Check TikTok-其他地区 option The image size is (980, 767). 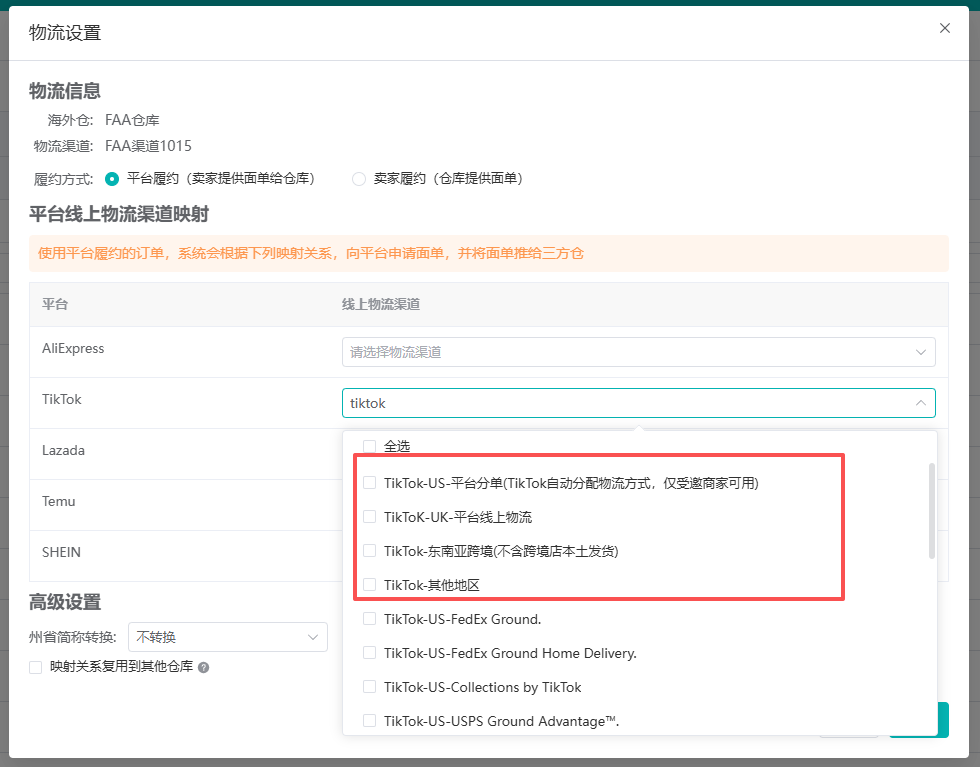pos(369,585)
